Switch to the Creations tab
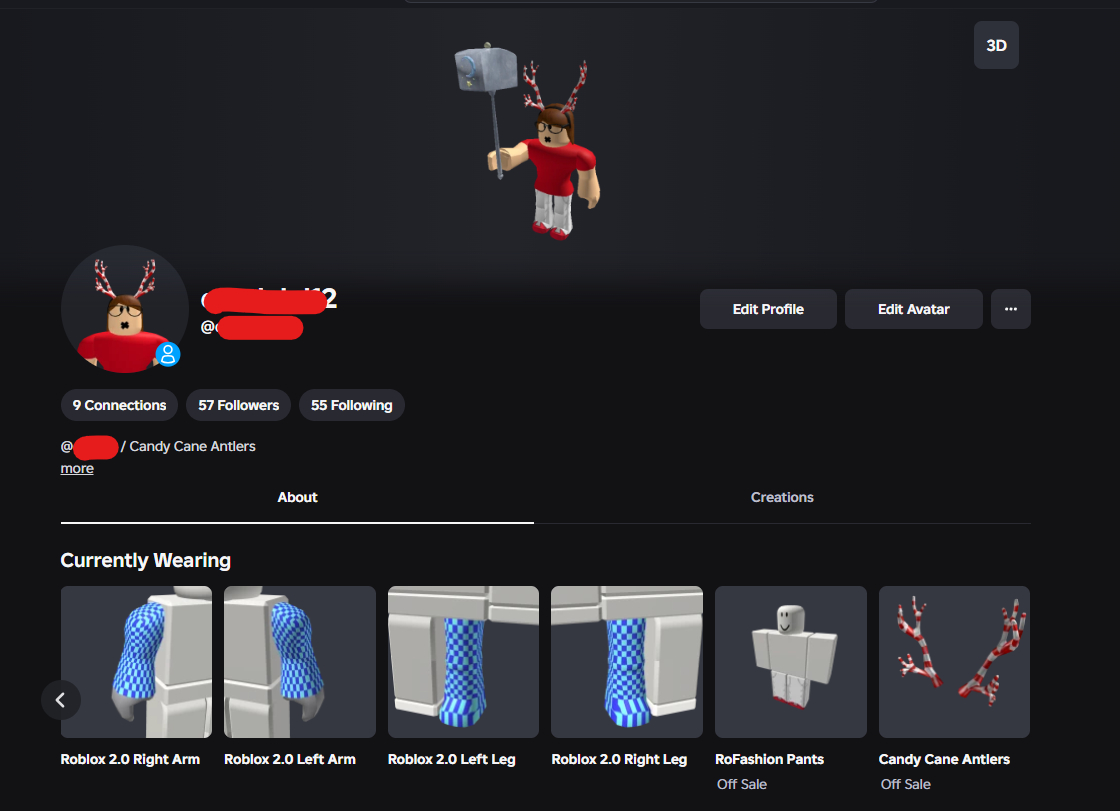Screen dimensions: 1120x811 [x=782, y=497]
